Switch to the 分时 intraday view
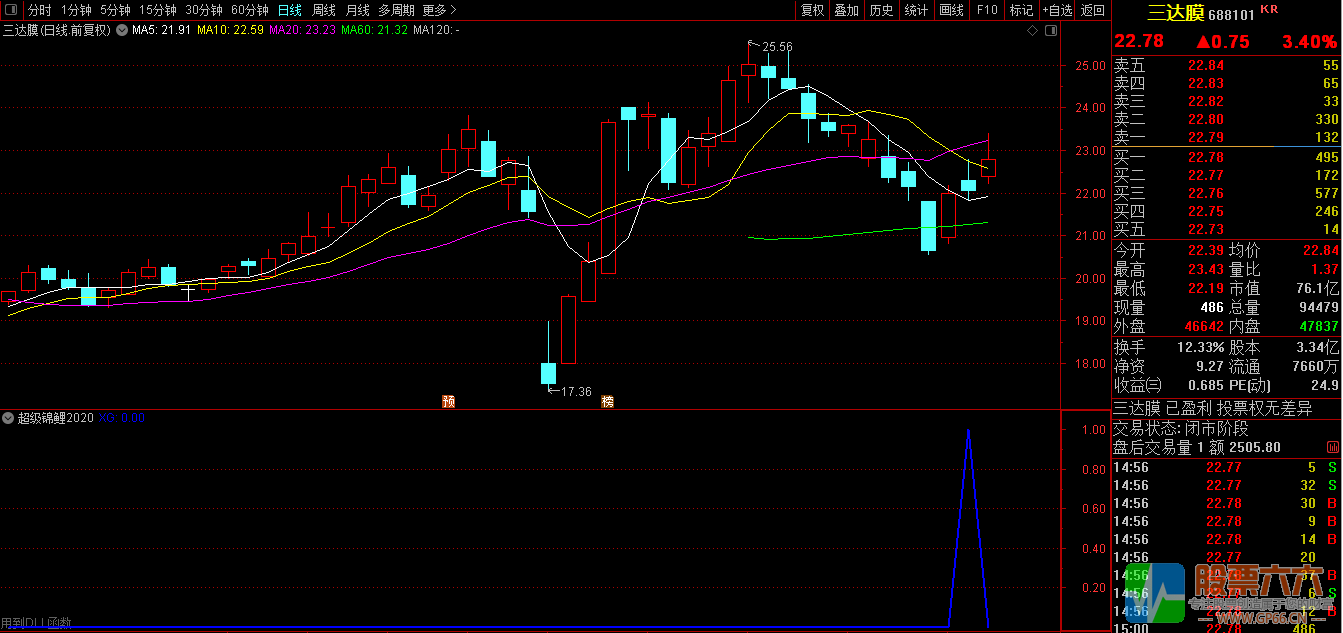This screenshot has height=633, width=1343. [x=39, y=10]
